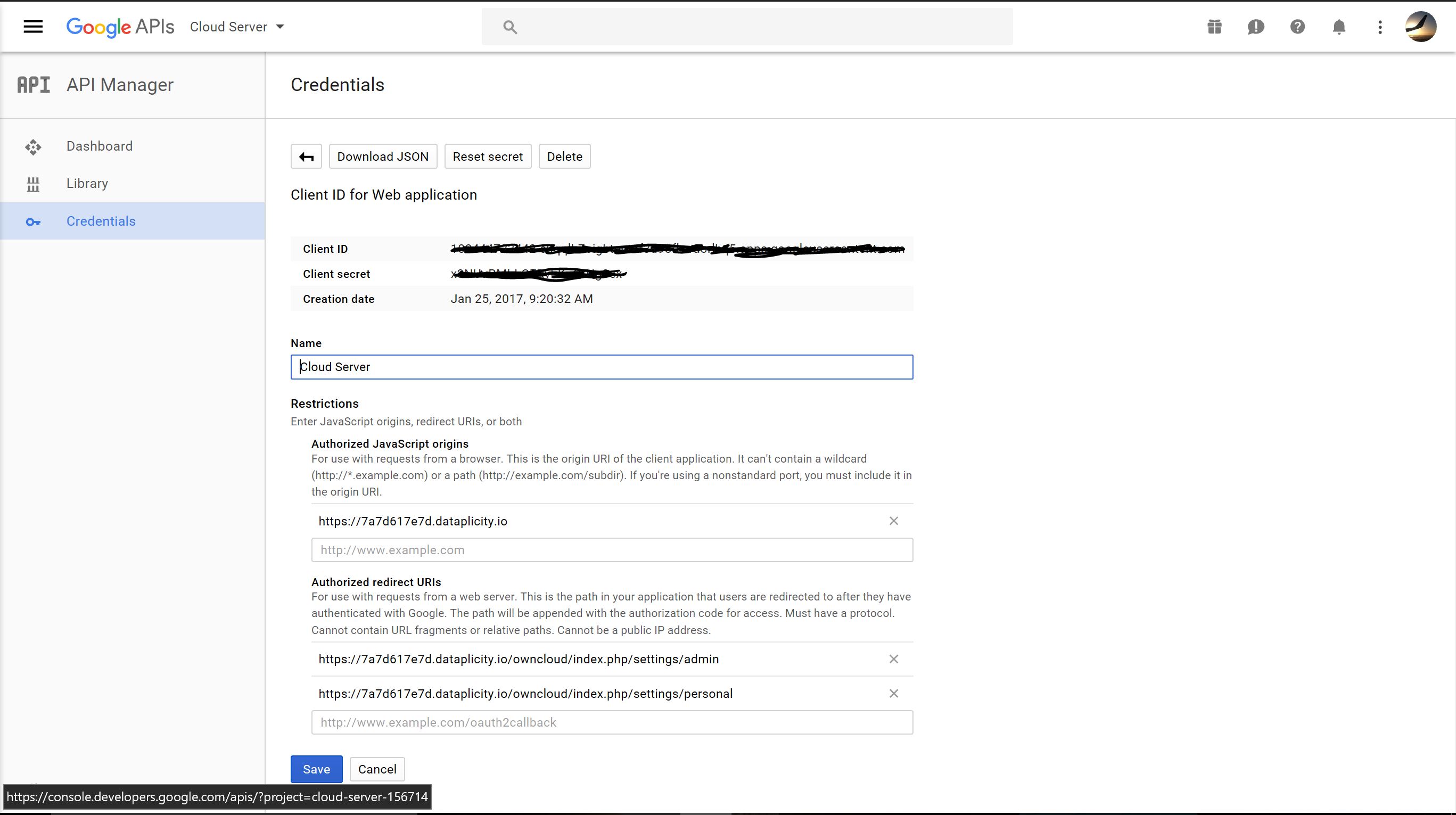Click the Download JSON button
The width and height of the screenshot is (1456, 815).
[x=383, y=156]
